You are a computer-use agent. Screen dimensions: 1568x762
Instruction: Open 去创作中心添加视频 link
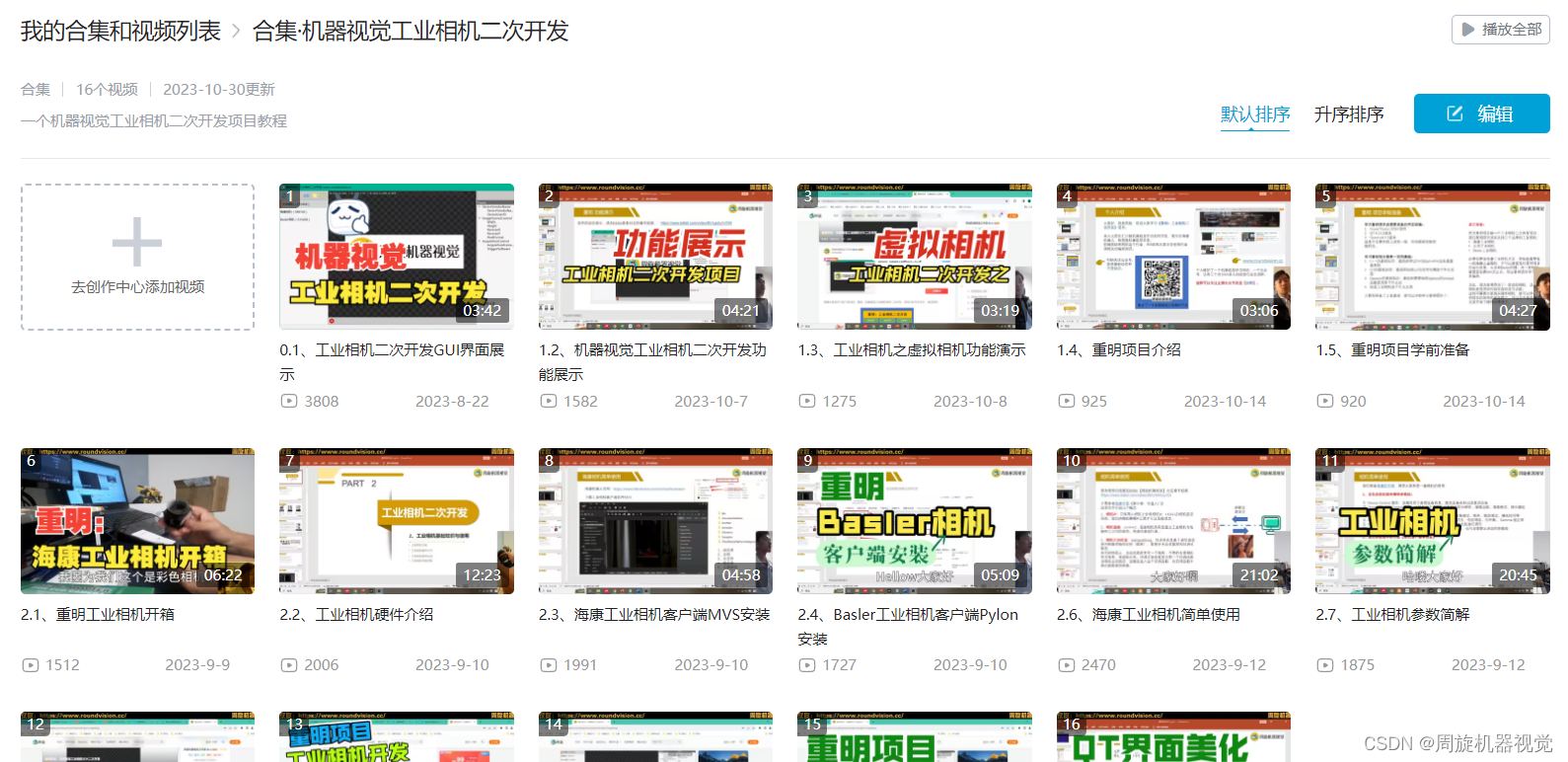(x=137, y=287)
